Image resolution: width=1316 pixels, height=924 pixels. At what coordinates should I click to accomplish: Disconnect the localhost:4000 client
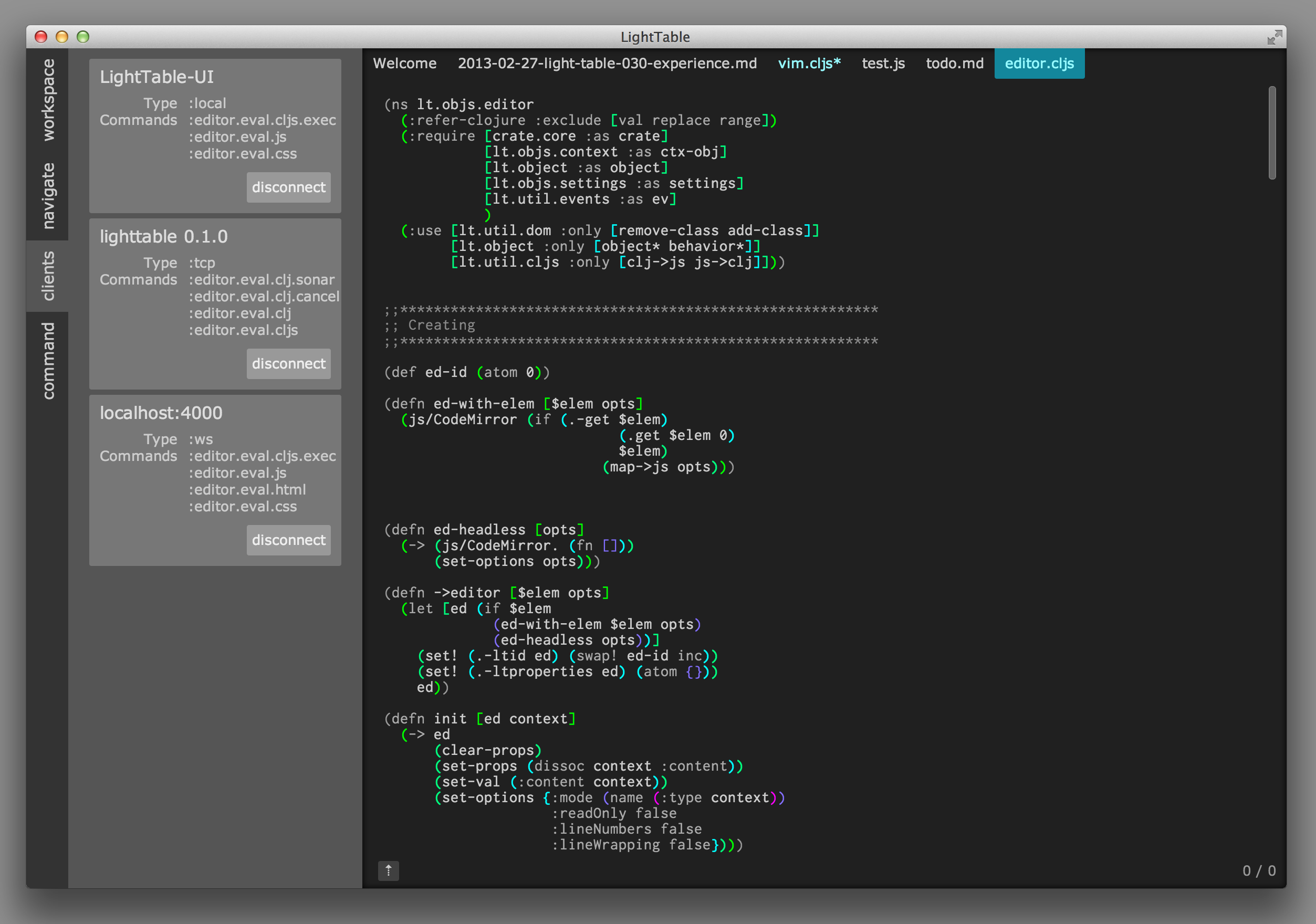click(288, 540)
